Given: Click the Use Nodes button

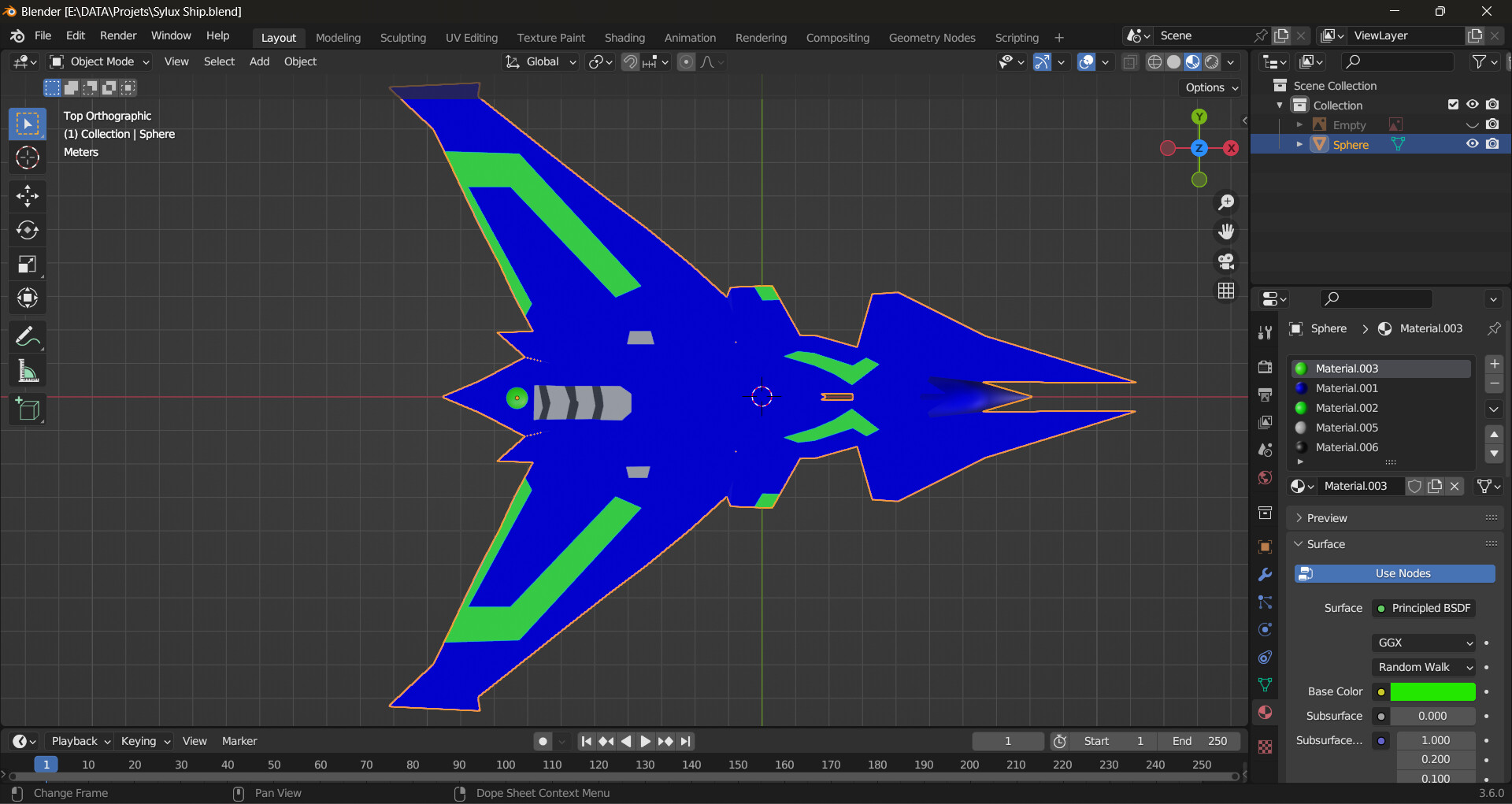Looking at the screenshot, I should [1394, 573].
